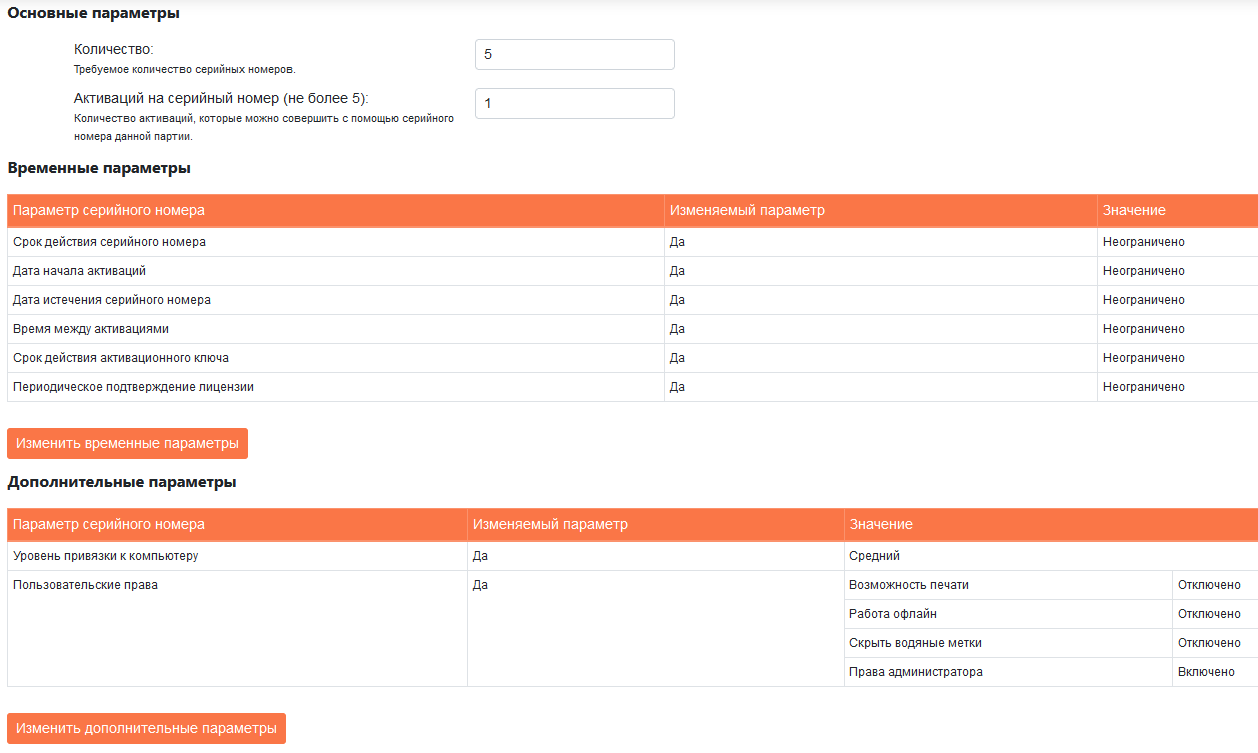1258x753 pixels.
Task: Click the Изменить временные параметры button
Action: pos(127,443)
